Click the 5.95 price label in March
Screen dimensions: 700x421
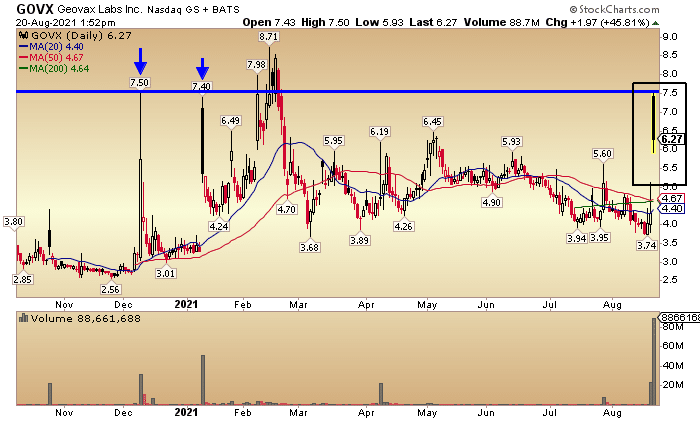[333, 141]
